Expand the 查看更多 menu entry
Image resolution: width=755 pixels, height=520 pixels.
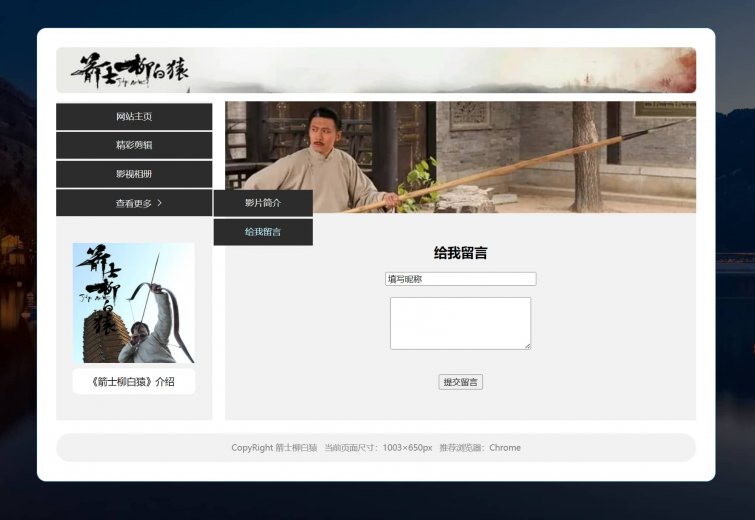[x=134, y=203]
